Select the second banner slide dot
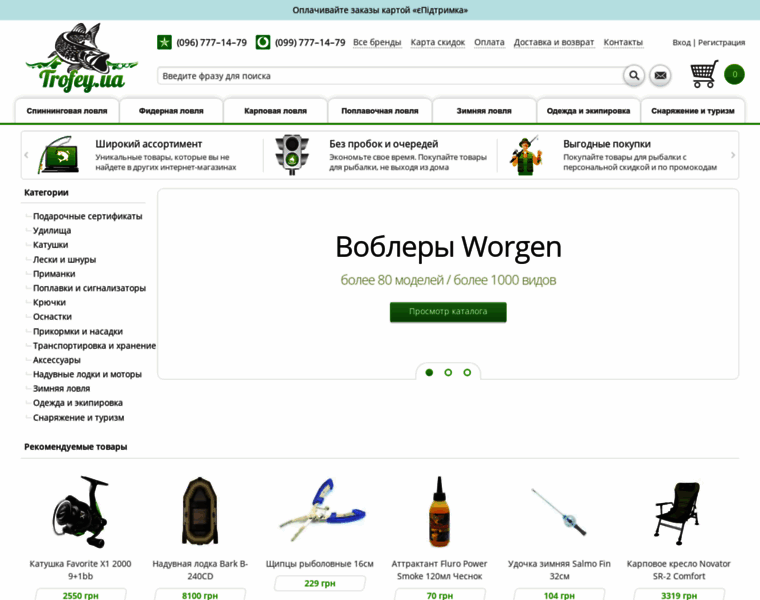Screen dimensions: 760x600 pos(448,372)
